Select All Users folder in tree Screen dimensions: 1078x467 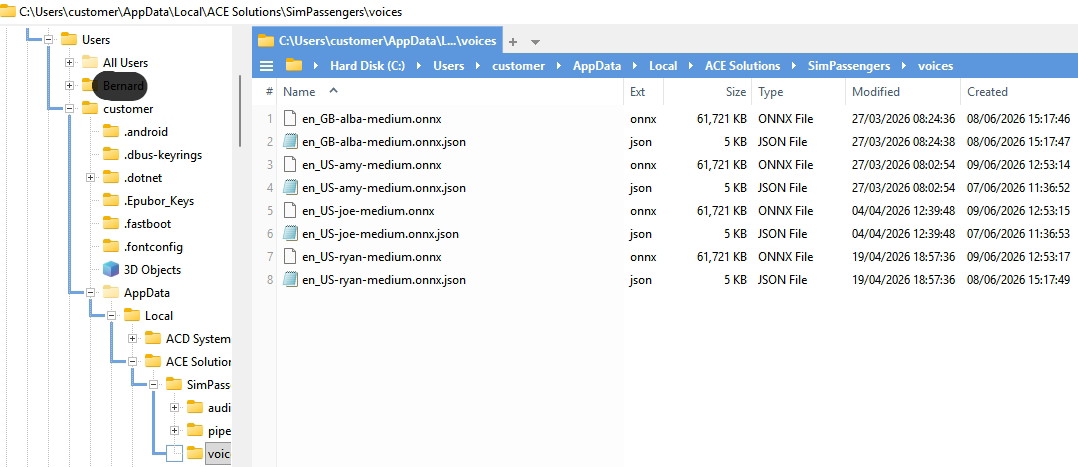point(125,63)
